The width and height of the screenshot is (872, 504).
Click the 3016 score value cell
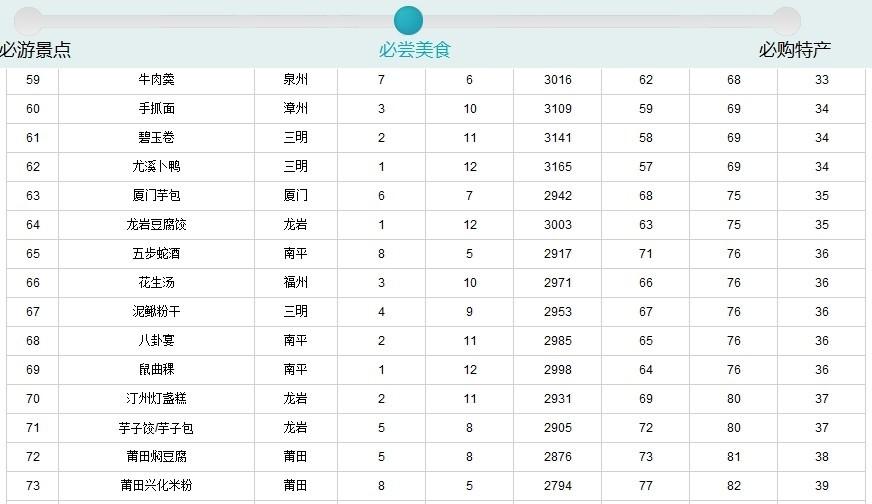click(558, 80)
